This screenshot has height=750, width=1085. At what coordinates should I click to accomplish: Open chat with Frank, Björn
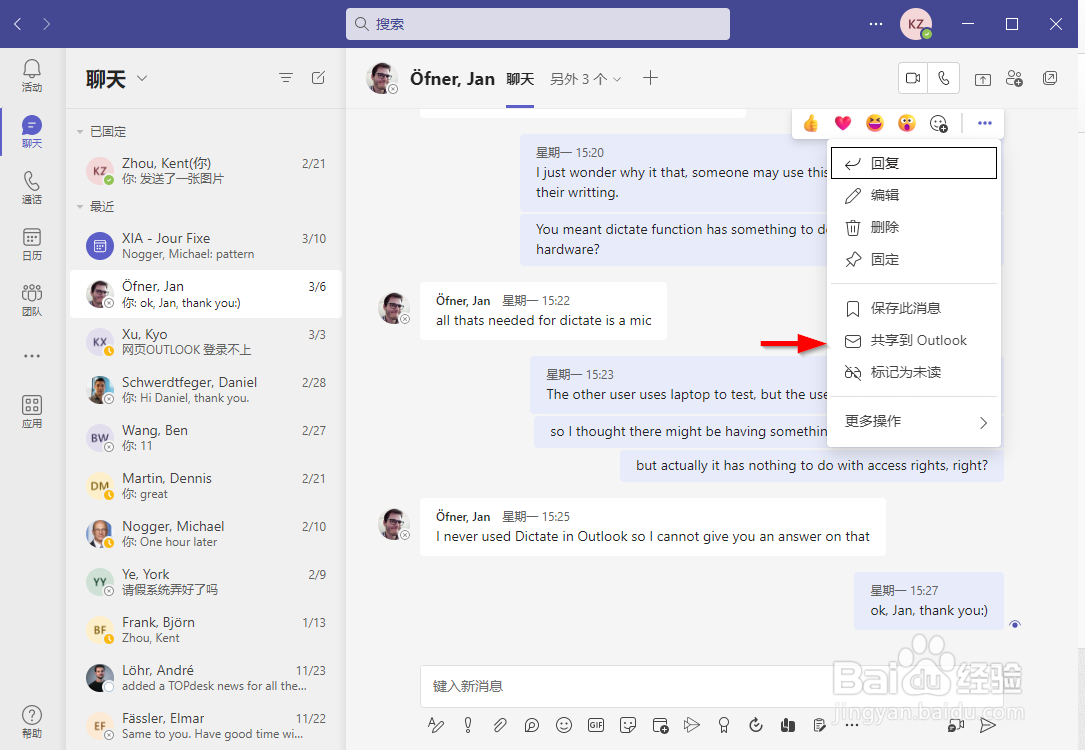(x=206, y=630)
